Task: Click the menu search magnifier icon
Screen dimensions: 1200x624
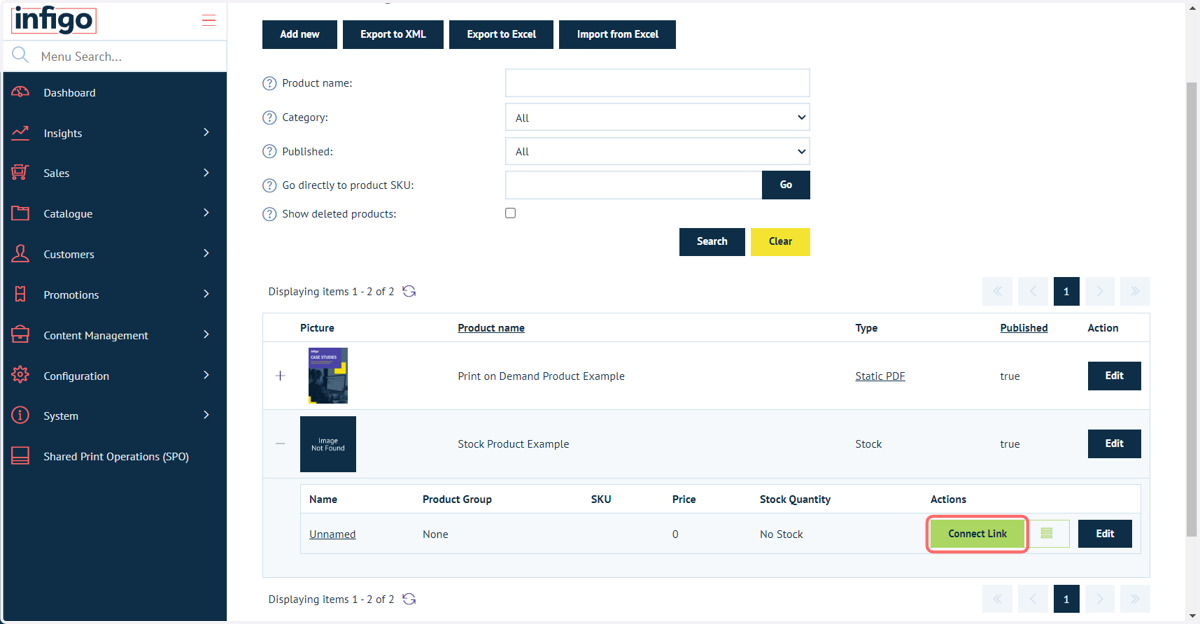Action: (20, 55)
